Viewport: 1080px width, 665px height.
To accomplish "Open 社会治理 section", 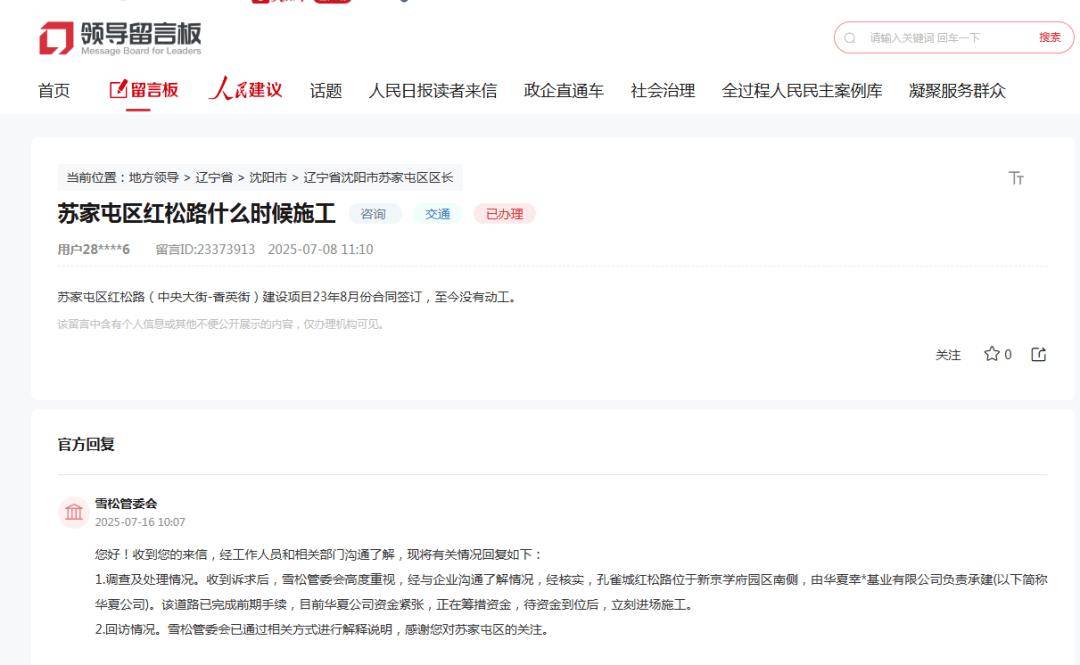I will coord(662,91).
